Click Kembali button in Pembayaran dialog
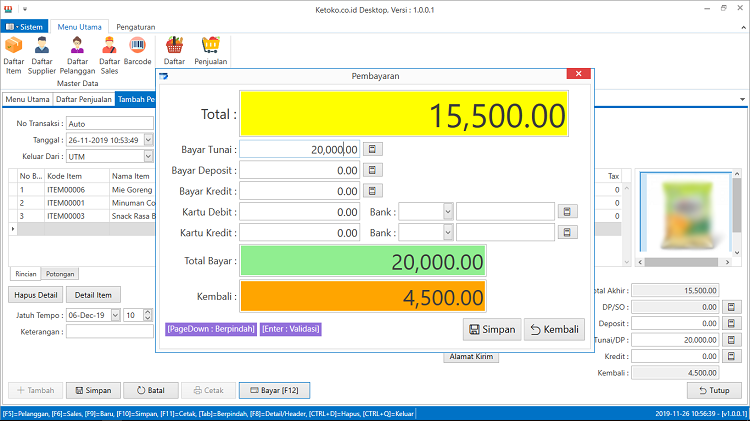Viewport: 750px width, 421px height. click(x=554, y=330)
